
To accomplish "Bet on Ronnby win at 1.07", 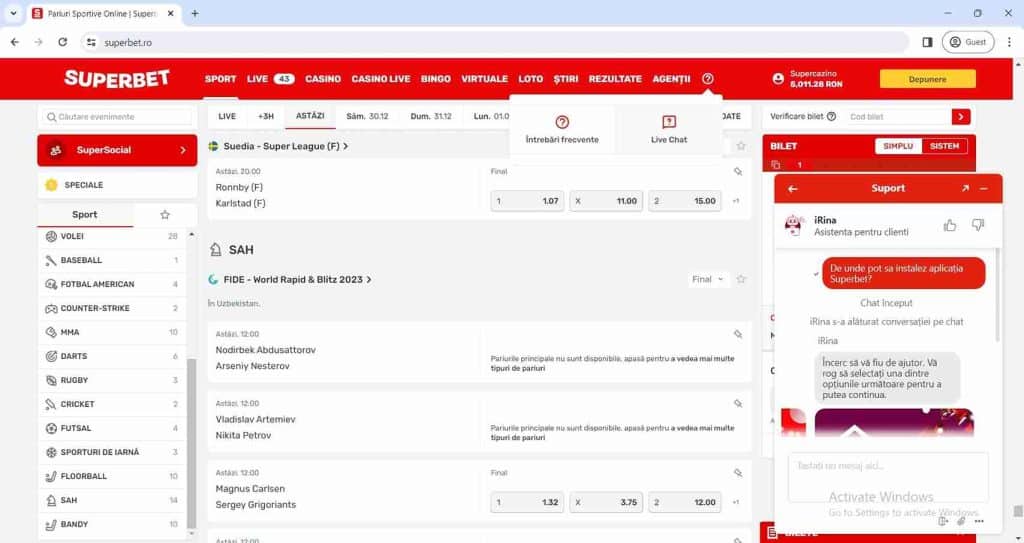I will 527,201.
